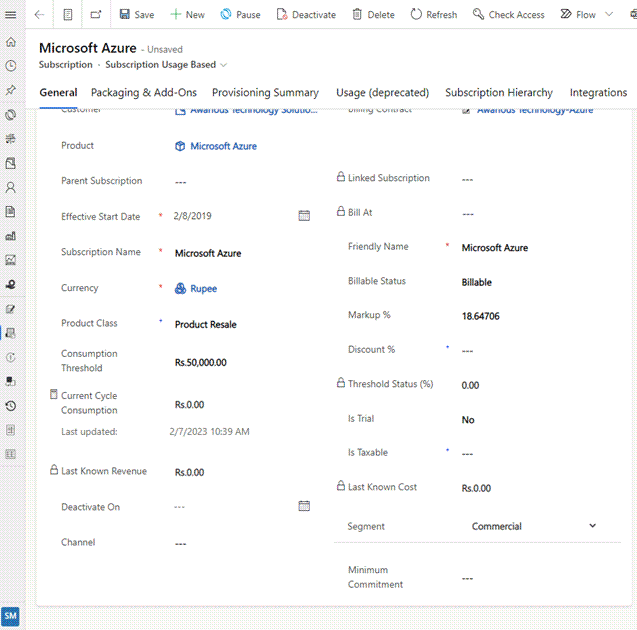Click the Flow command

point(578,15)
